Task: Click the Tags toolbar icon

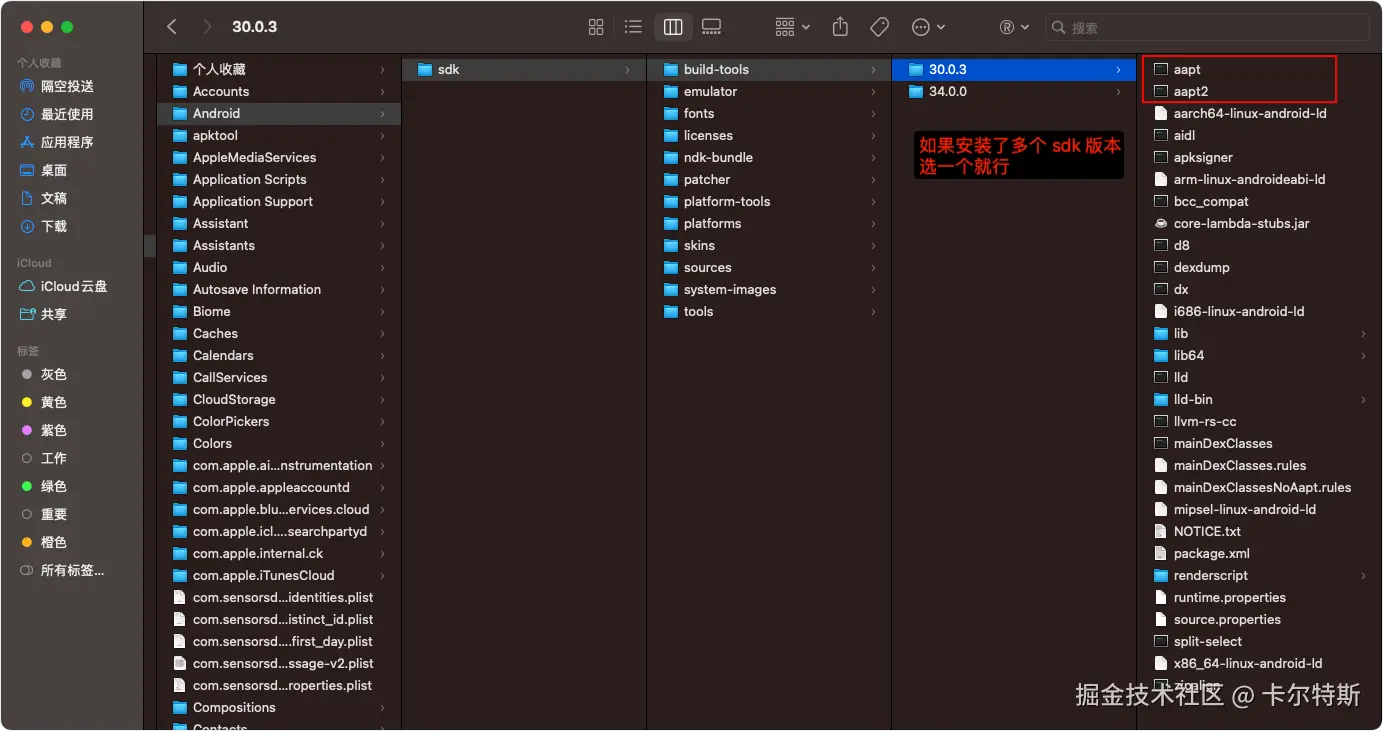Action: [x=880, y=27]
